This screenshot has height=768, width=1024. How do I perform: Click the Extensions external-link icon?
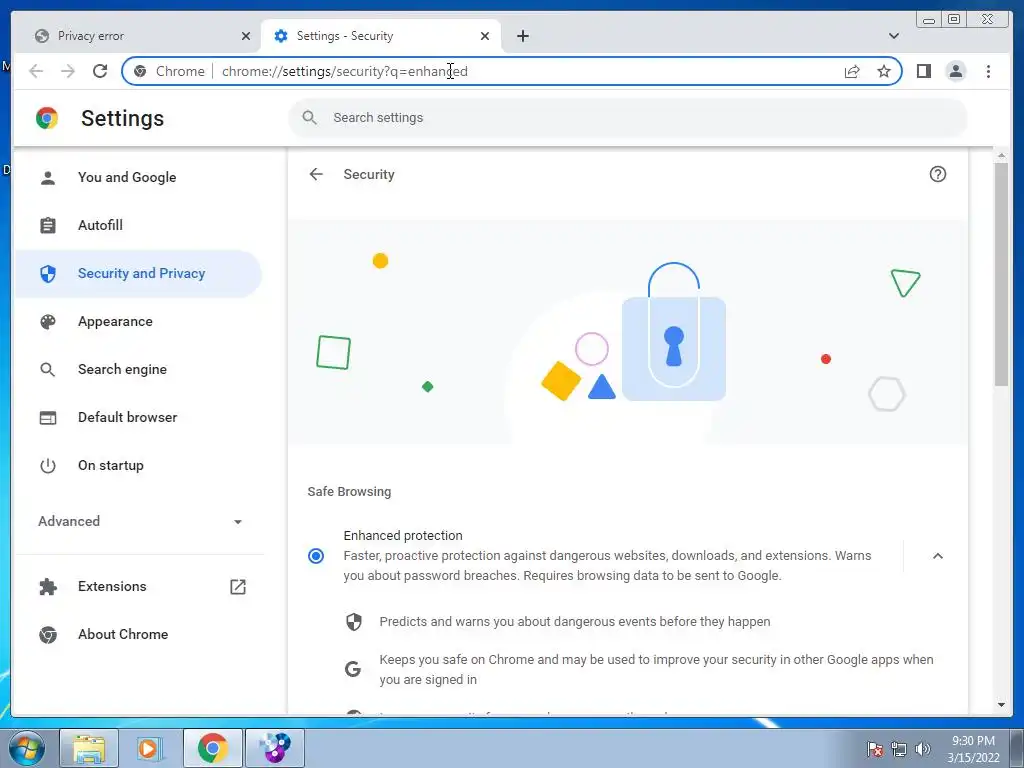(238, 586)
